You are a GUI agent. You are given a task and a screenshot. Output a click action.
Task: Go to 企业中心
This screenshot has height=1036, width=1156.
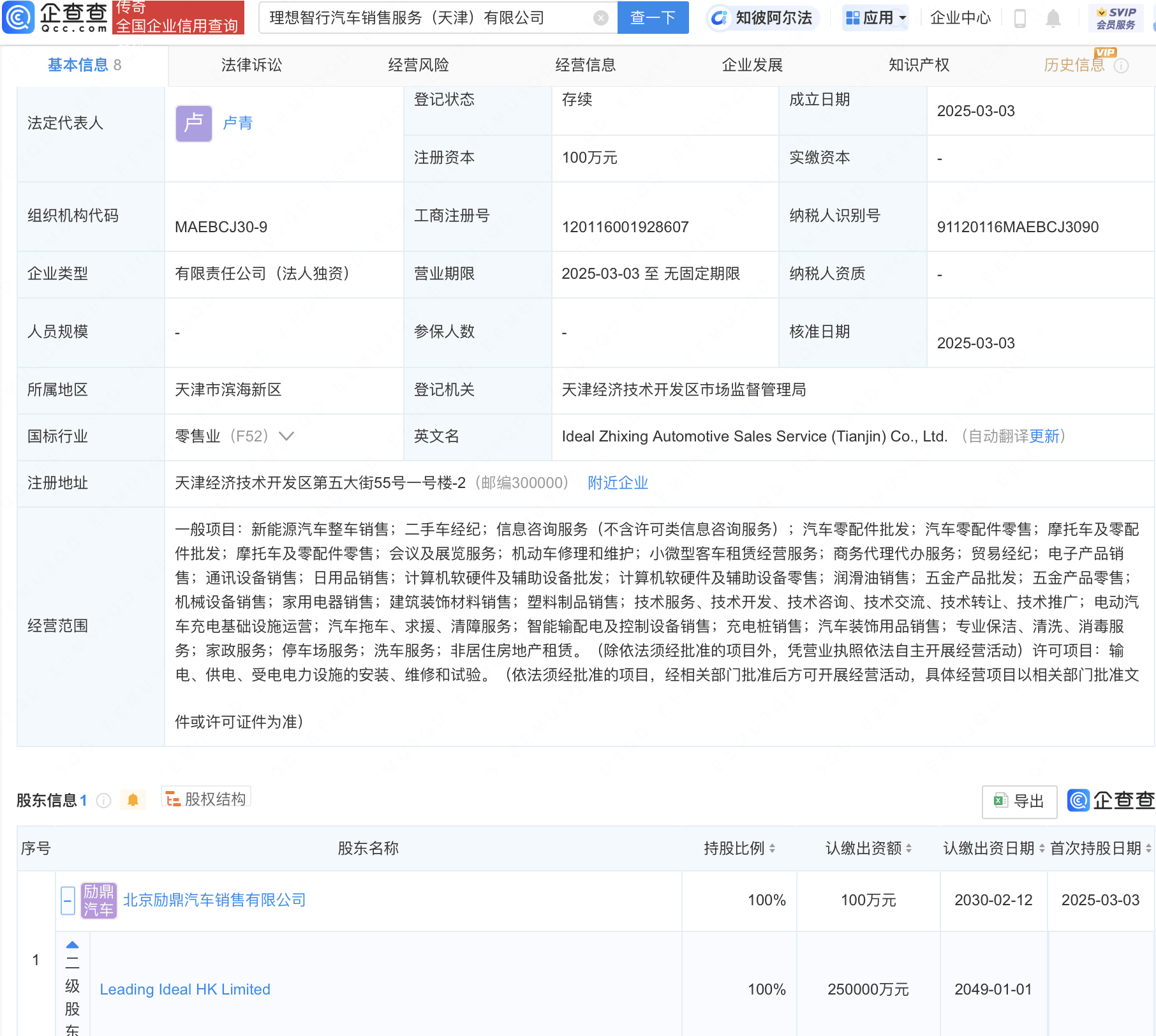(x=960, y=18)
